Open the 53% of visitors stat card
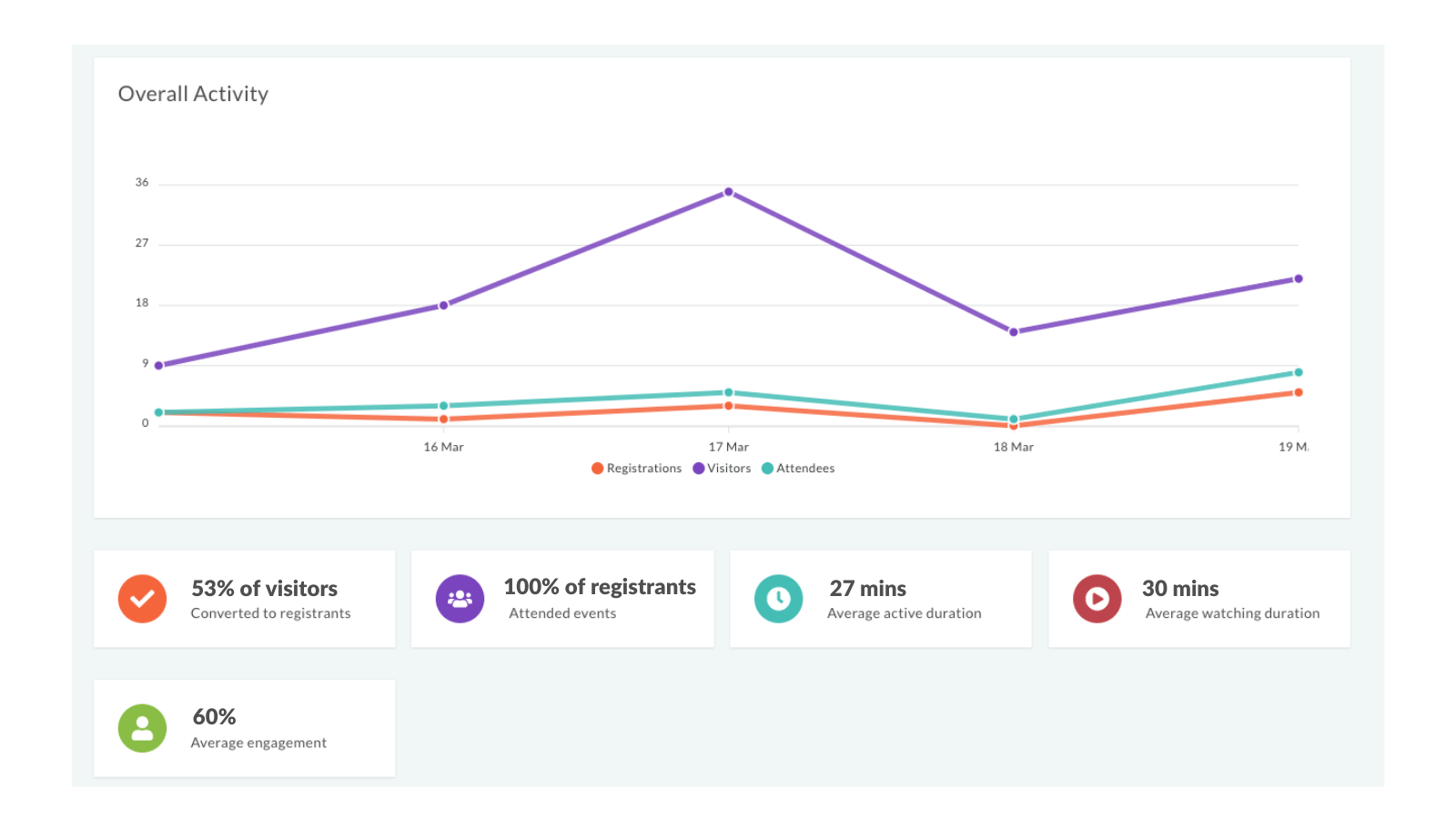1456x819 pixels. click(244, 598)
